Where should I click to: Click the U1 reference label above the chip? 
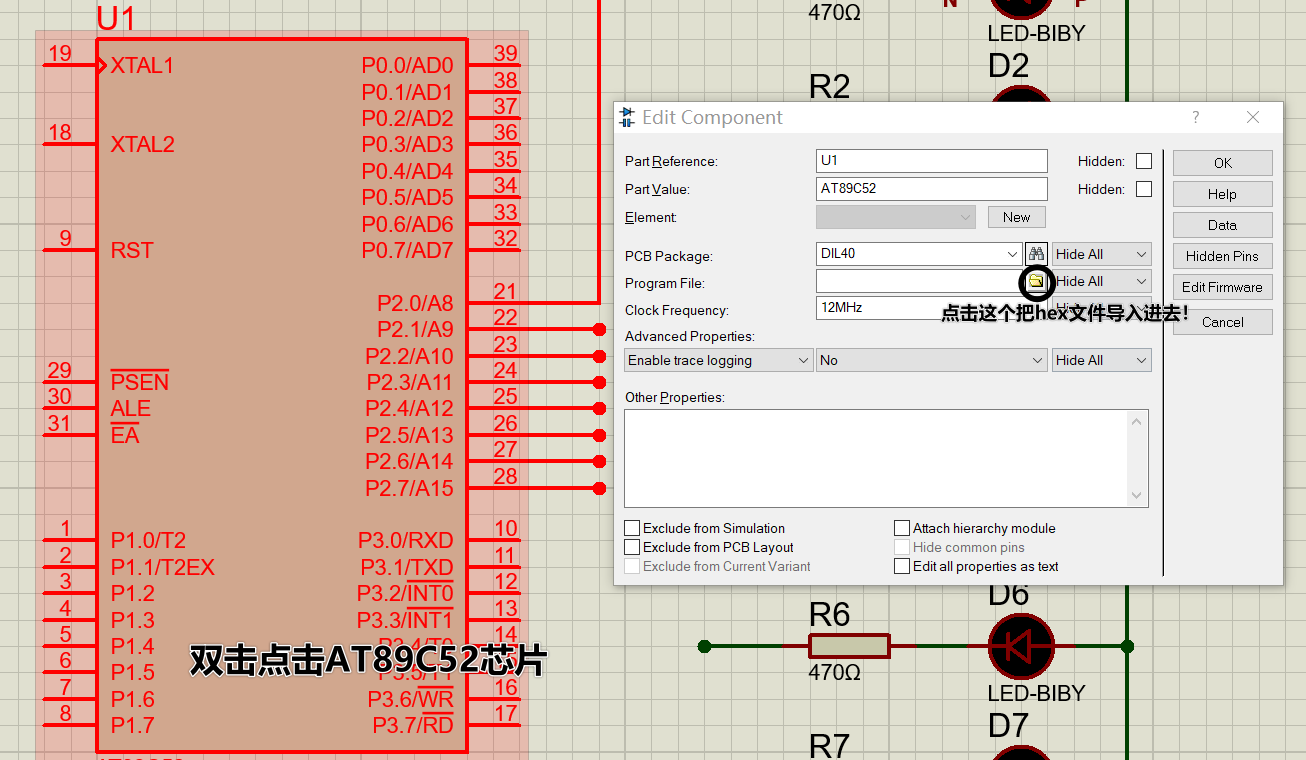coord(116,19)
